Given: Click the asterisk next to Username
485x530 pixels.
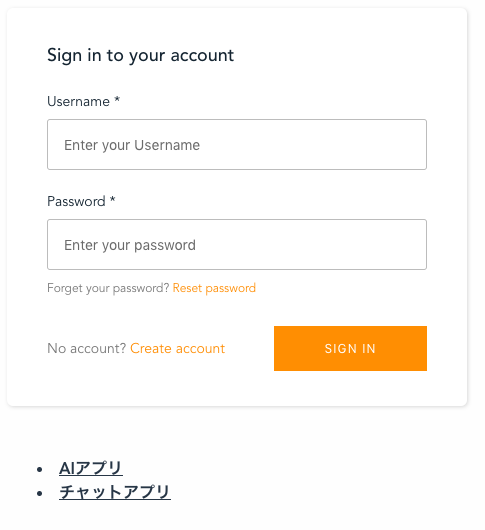Looking at the screenshot, I should (x=117, y=99).
